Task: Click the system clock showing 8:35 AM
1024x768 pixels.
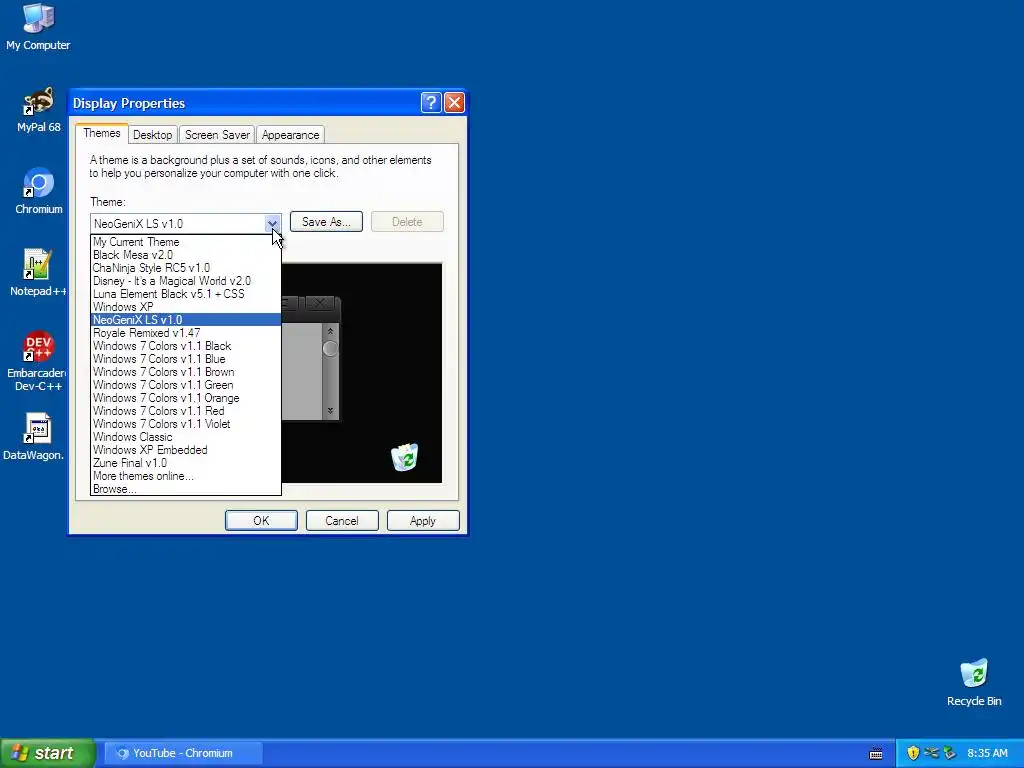Action: [987, 753]
